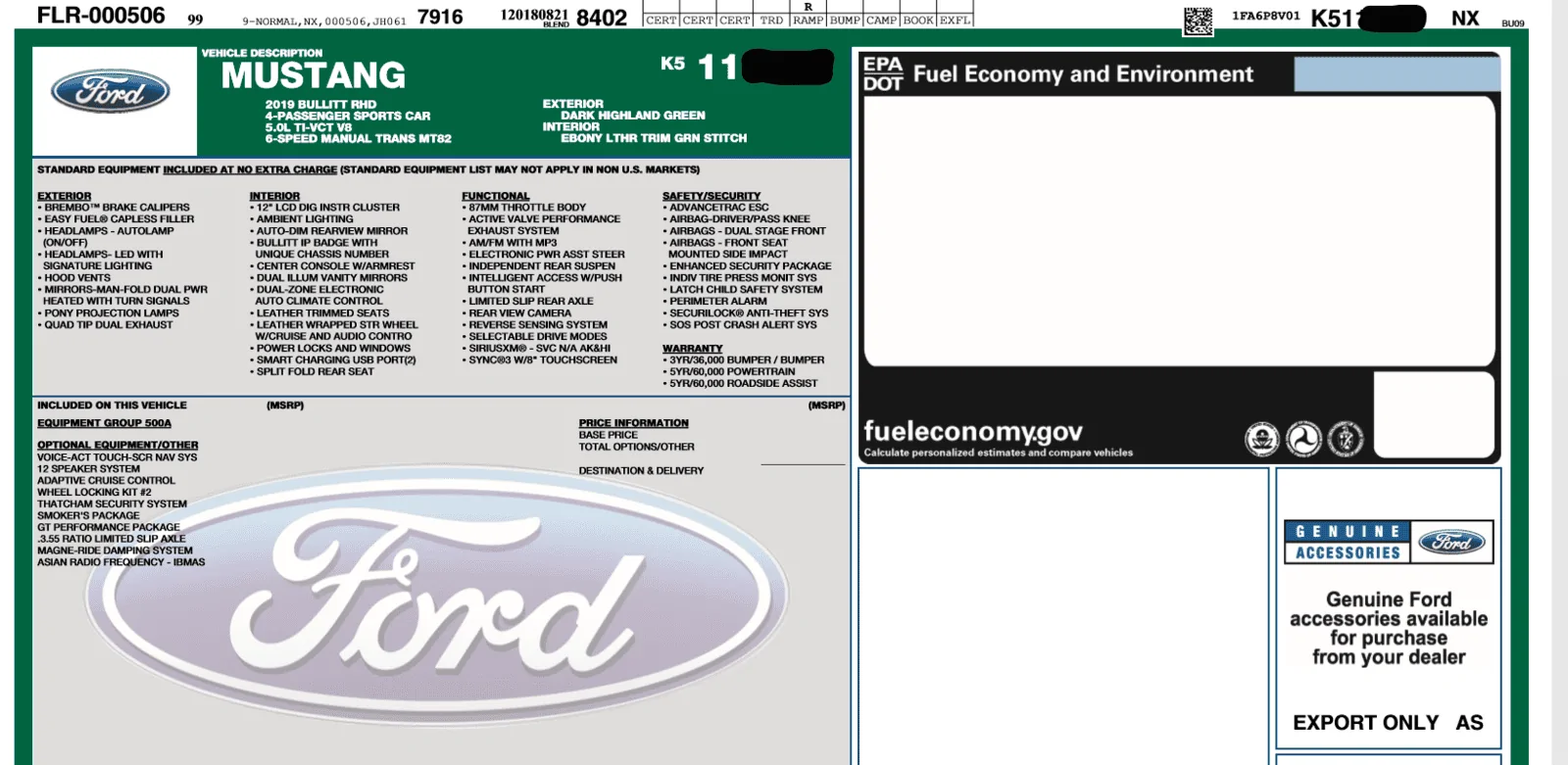Click the small Ford logo in Genuine Accessories badge
This screenshot has height=765, width=1568.
tap(1451, 542)
